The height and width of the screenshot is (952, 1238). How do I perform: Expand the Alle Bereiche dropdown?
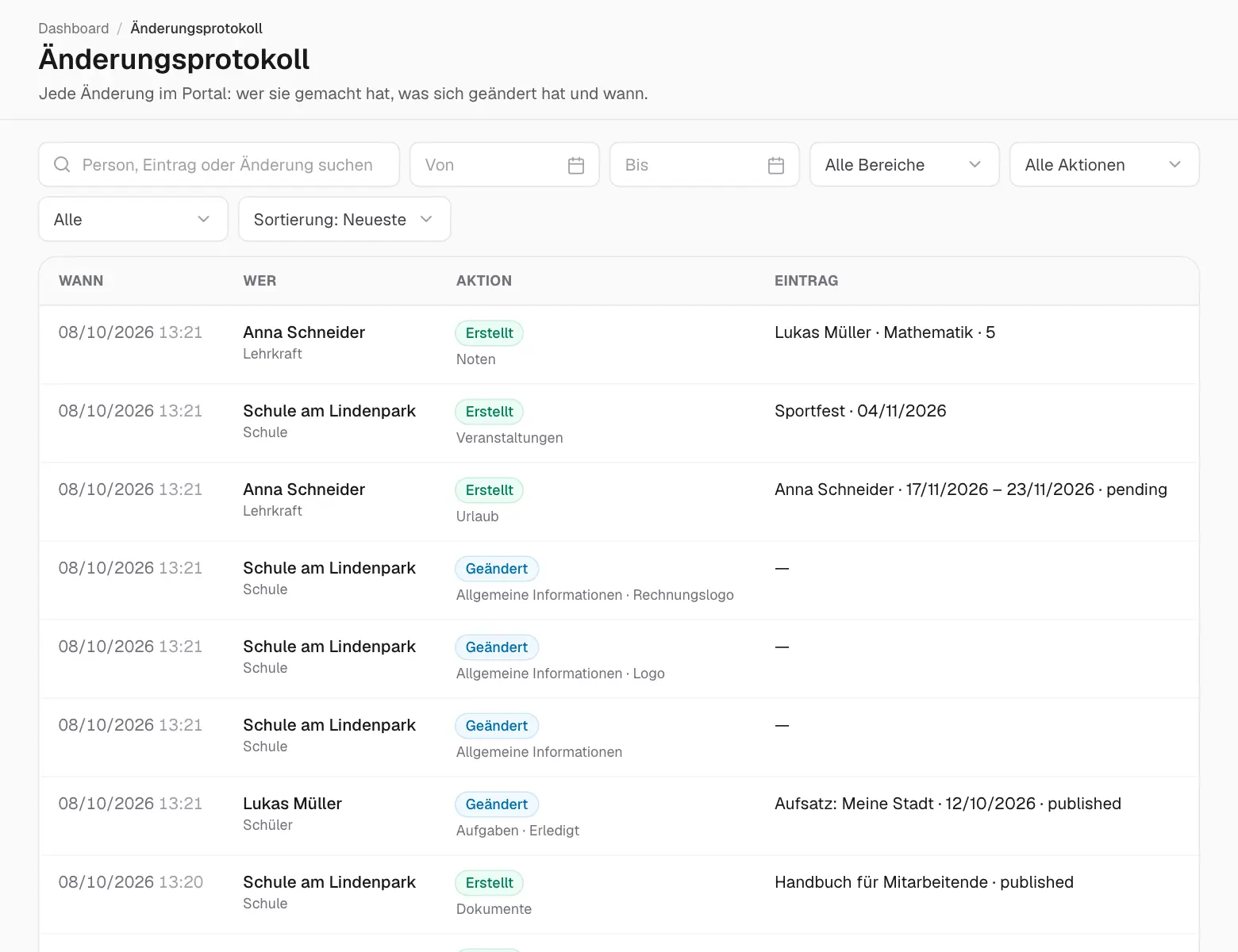(x=904, y=165)
